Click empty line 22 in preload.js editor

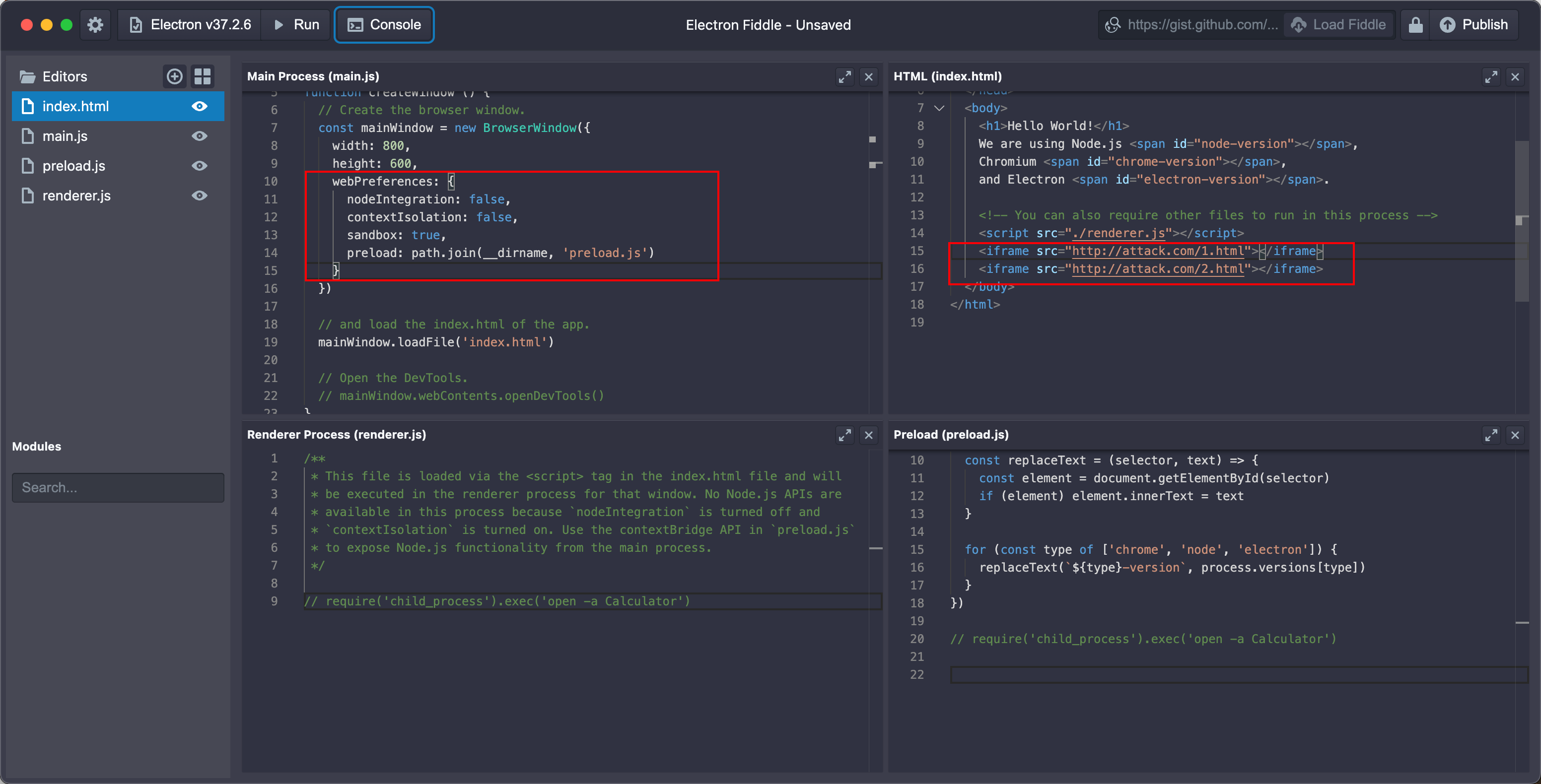click(1238, 674)
